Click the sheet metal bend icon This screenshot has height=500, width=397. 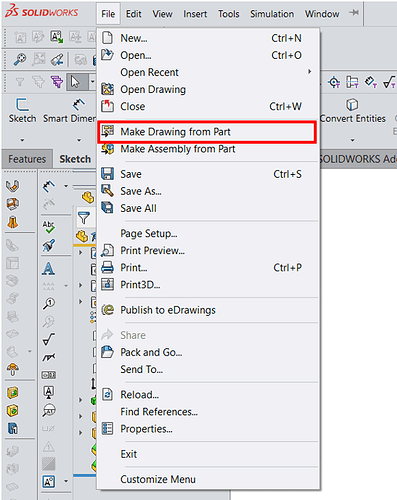(x=12, y=186)
